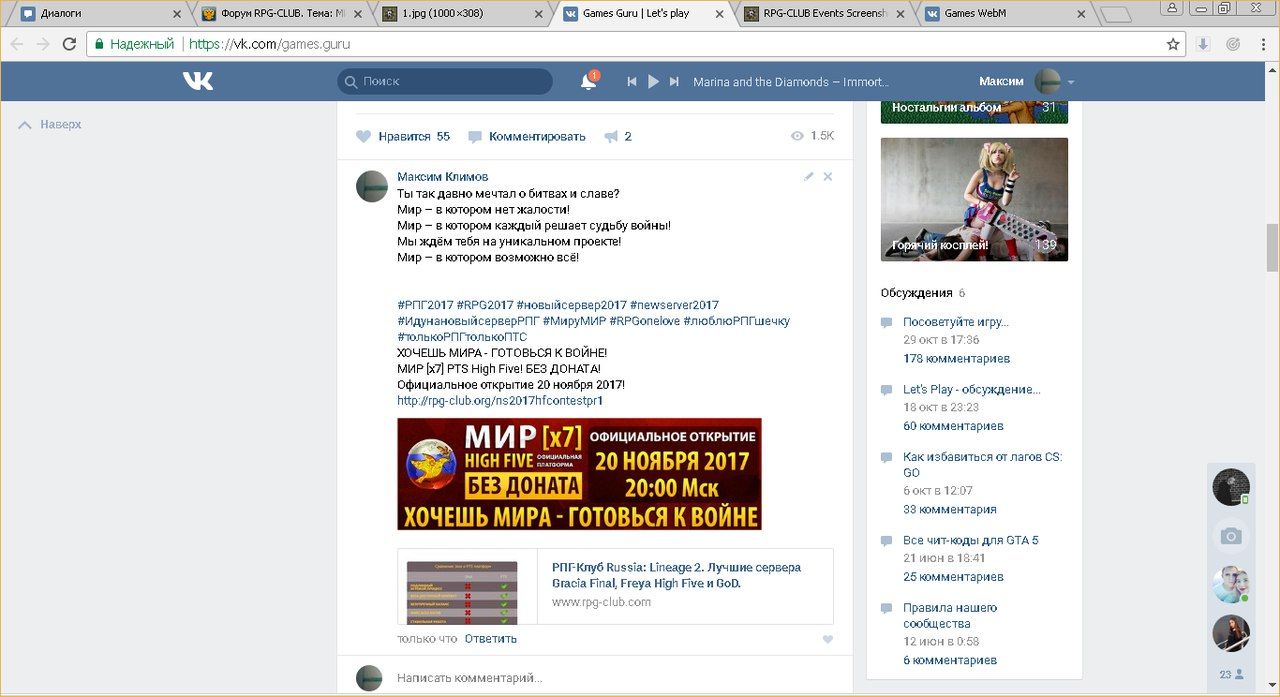This screenshot has height=697, width=1280.
Task: Switch to Games WebM tab
Action: point(1005,14)
